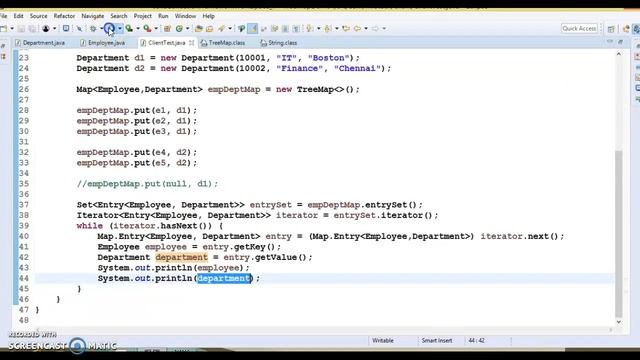Switch to the Java EE perspective icon
The width and height of the screenshot is (640, 360).
point(626,29)
